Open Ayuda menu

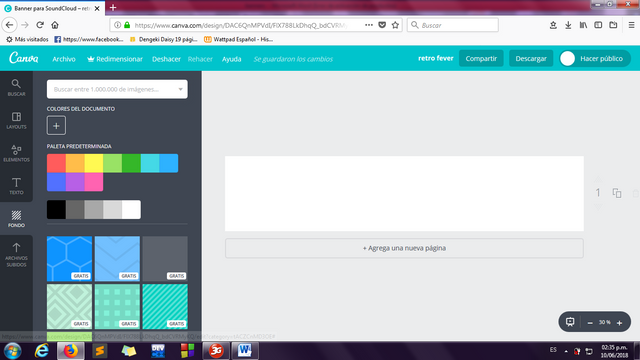(231, 59)
